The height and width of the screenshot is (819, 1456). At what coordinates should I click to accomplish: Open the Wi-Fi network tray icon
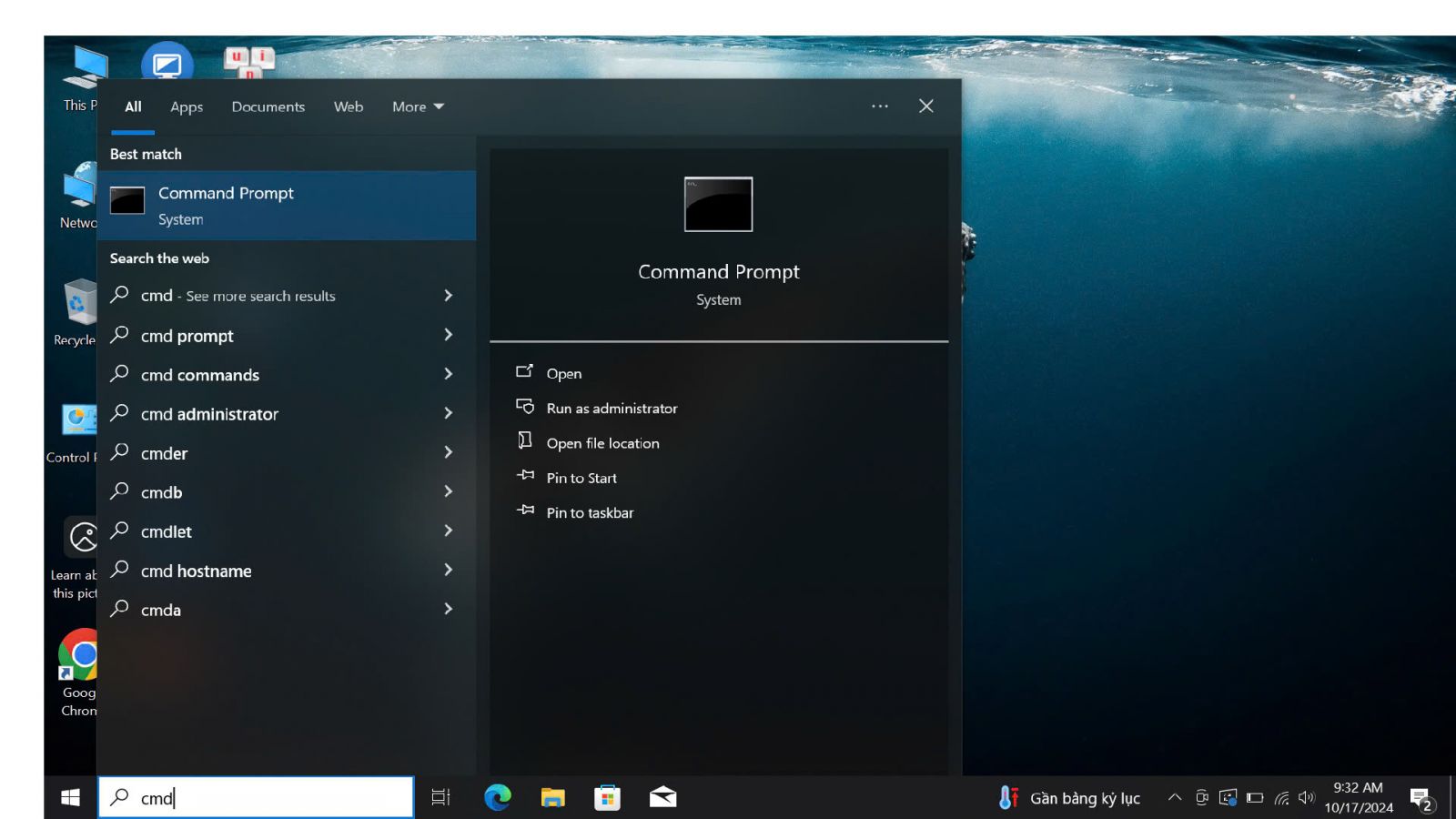[1281, 798]
